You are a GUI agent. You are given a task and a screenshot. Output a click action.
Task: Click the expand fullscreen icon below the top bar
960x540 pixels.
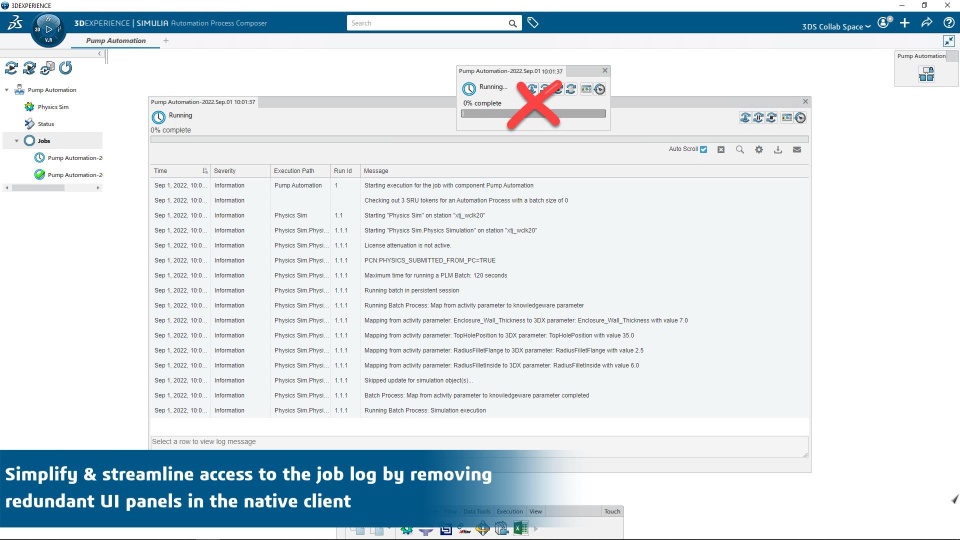pos(948,41)
